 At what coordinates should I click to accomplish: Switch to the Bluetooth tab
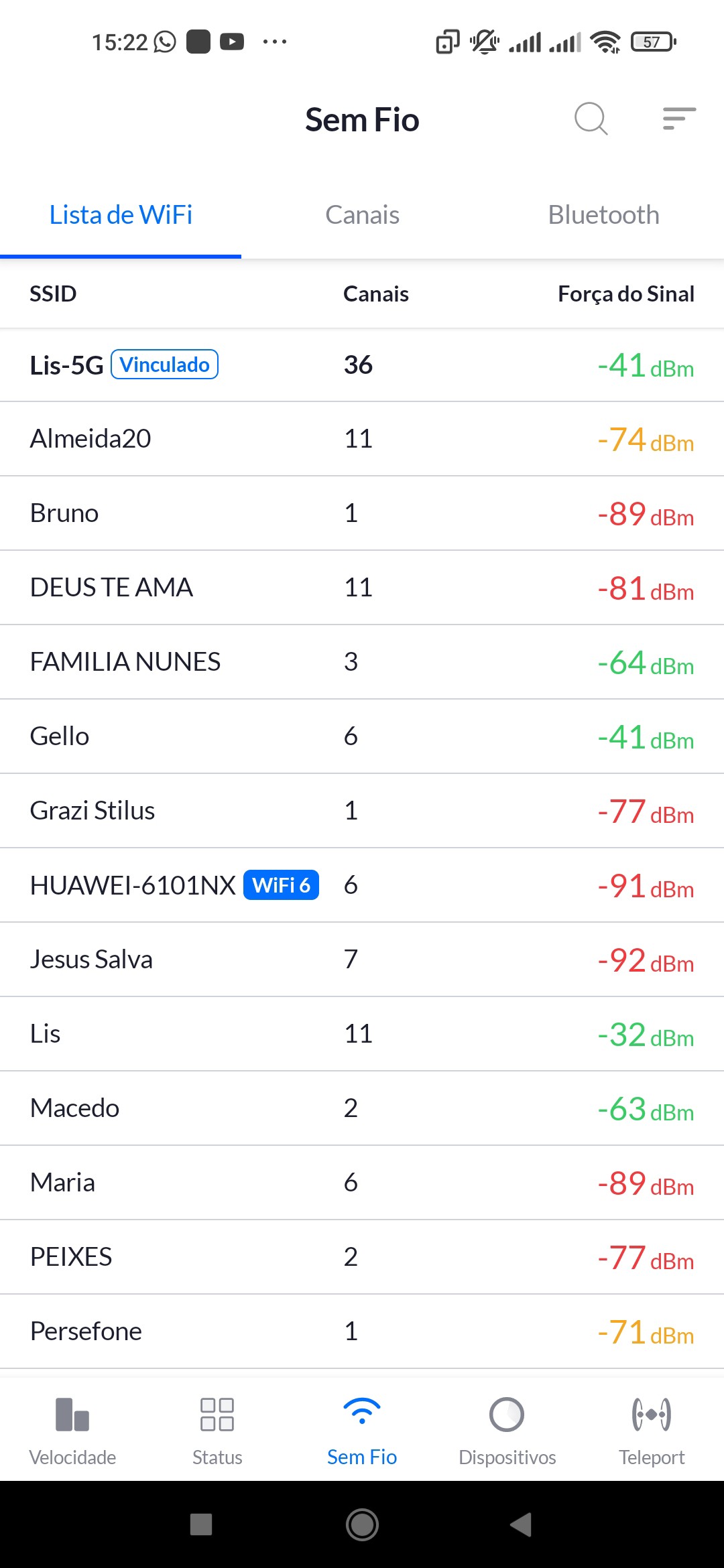tap(603, 215)
